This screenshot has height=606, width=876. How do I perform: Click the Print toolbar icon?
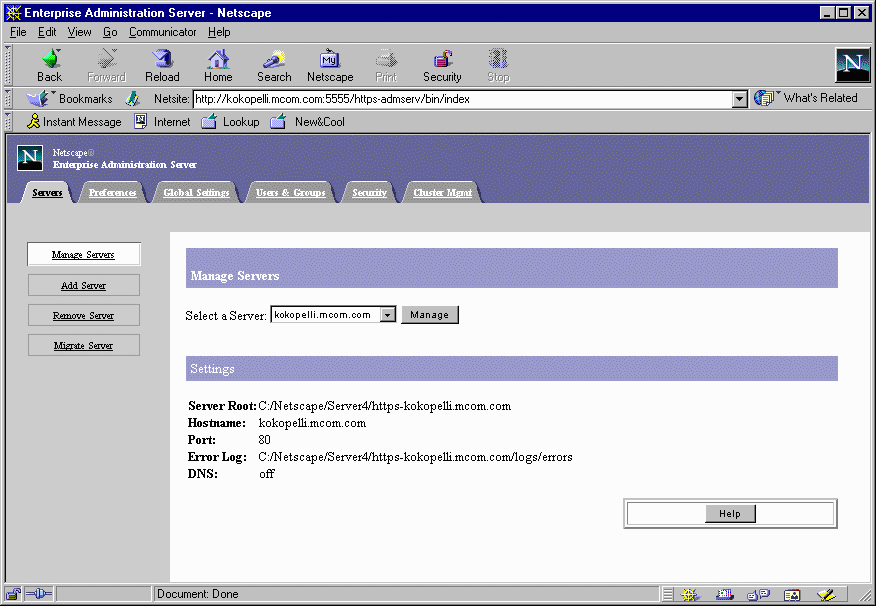386,65
